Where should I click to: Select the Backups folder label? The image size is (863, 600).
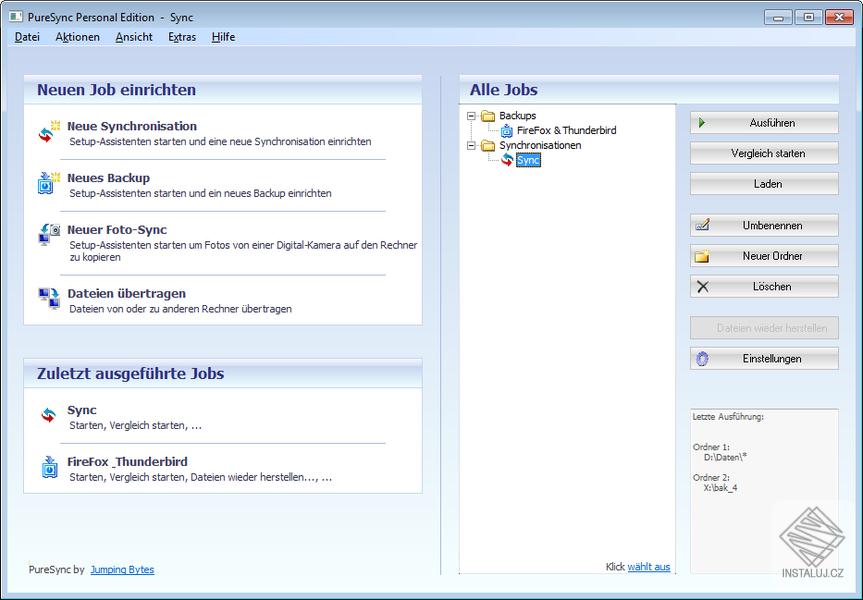pos(517,116)
